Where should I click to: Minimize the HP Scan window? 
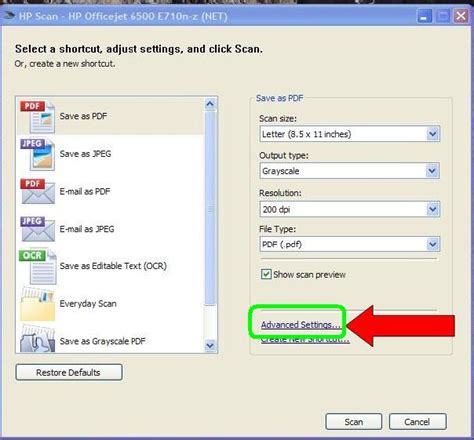[424, 16]
